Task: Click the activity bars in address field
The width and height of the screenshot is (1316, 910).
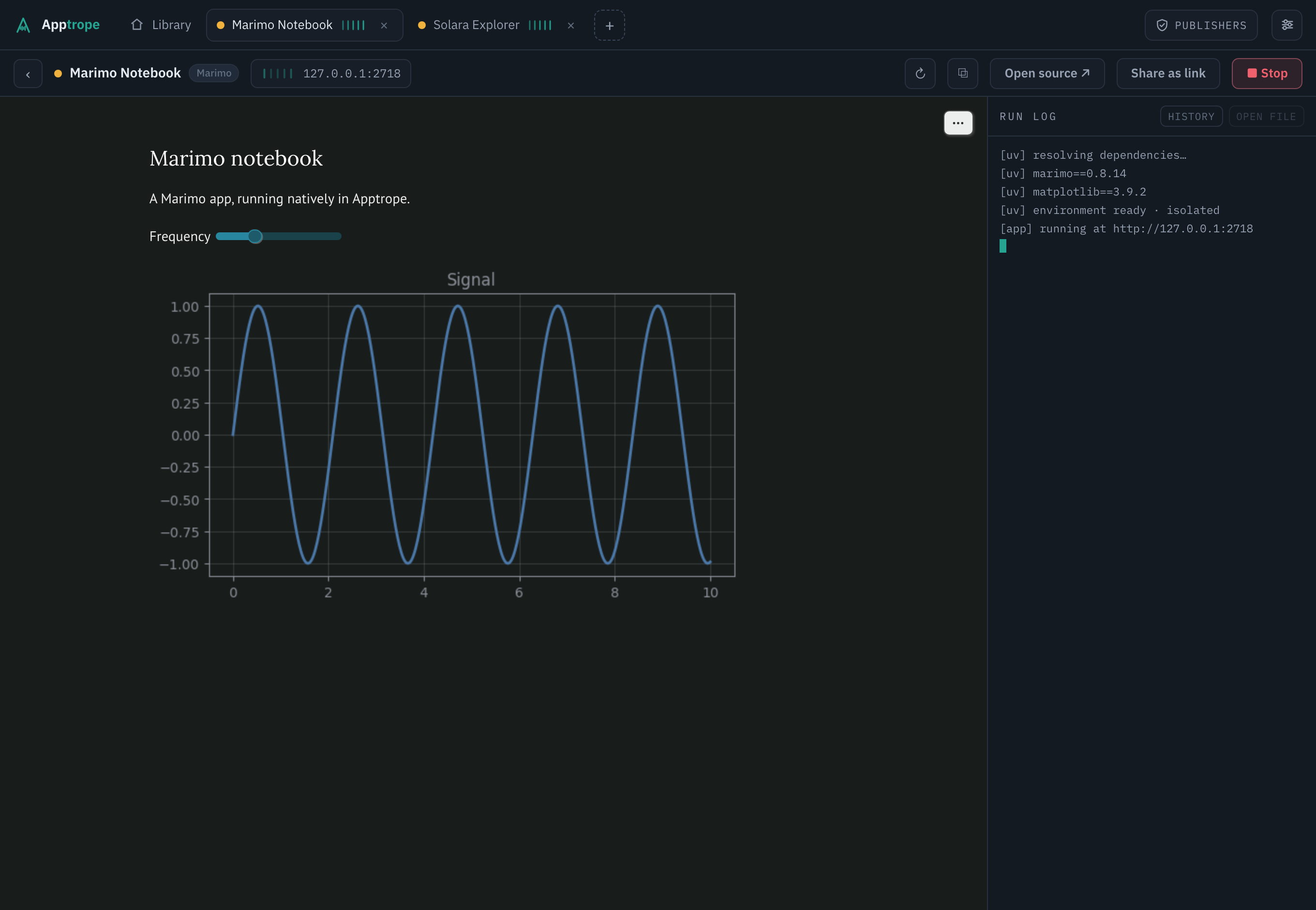Action: [x=278, y=74]
